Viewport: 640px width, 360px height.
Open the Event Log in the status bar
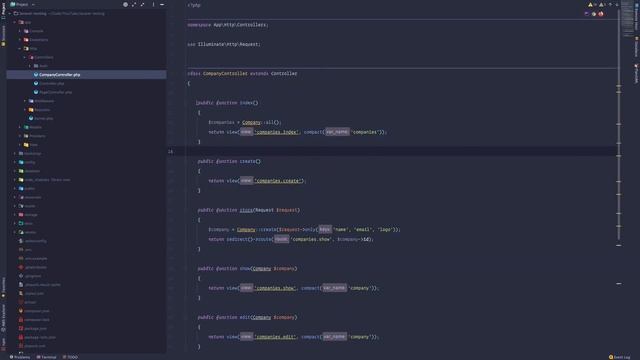(620, 357)
